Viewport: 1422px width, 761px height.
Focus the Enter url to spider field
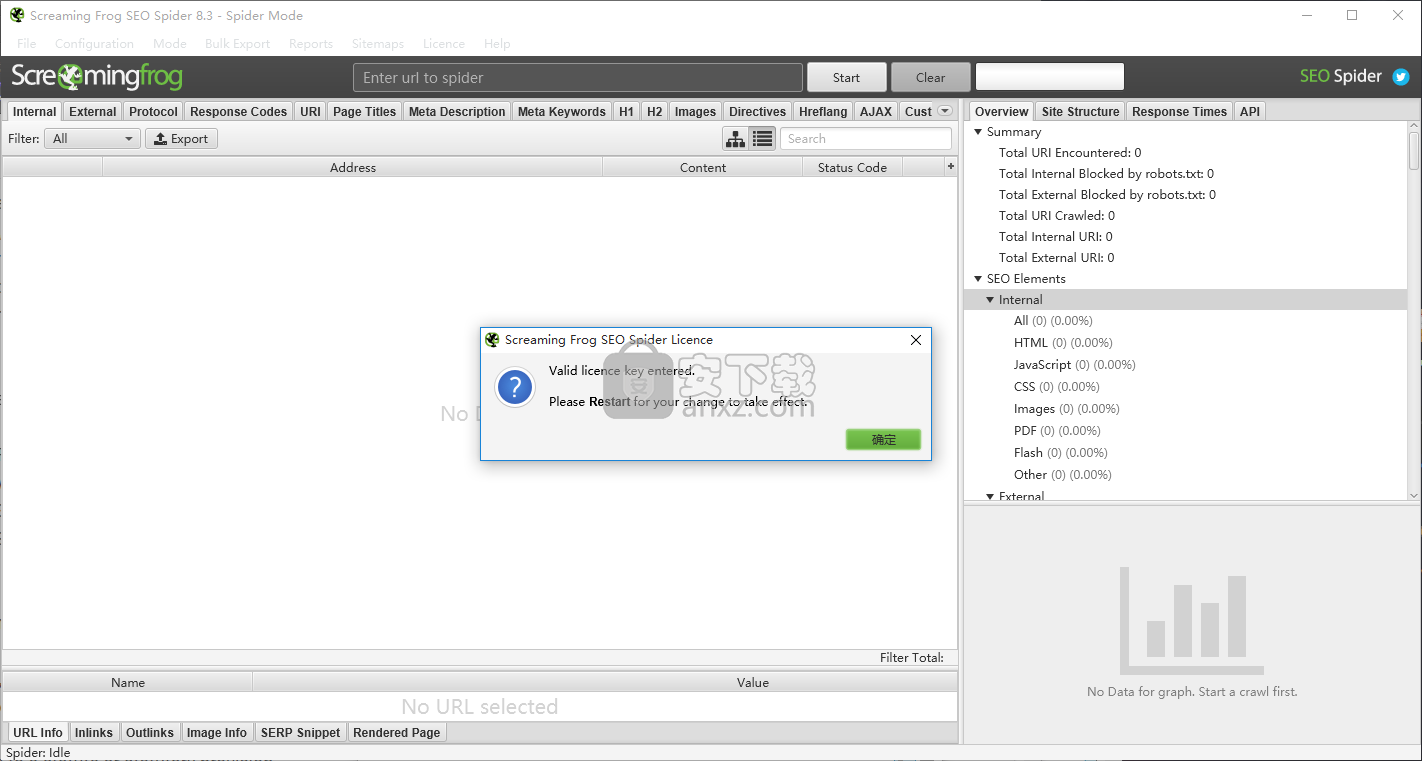[578, 77]
